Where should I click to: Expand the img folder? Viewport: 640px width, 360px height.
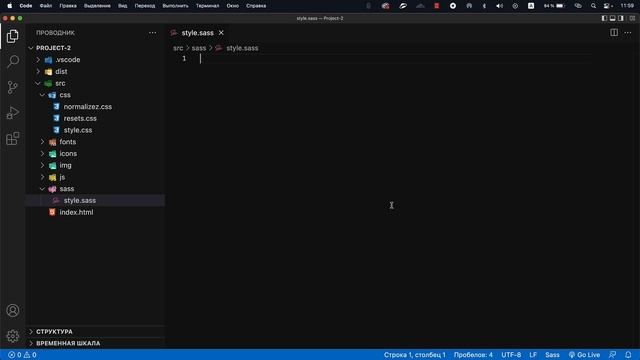pos(65,166)
